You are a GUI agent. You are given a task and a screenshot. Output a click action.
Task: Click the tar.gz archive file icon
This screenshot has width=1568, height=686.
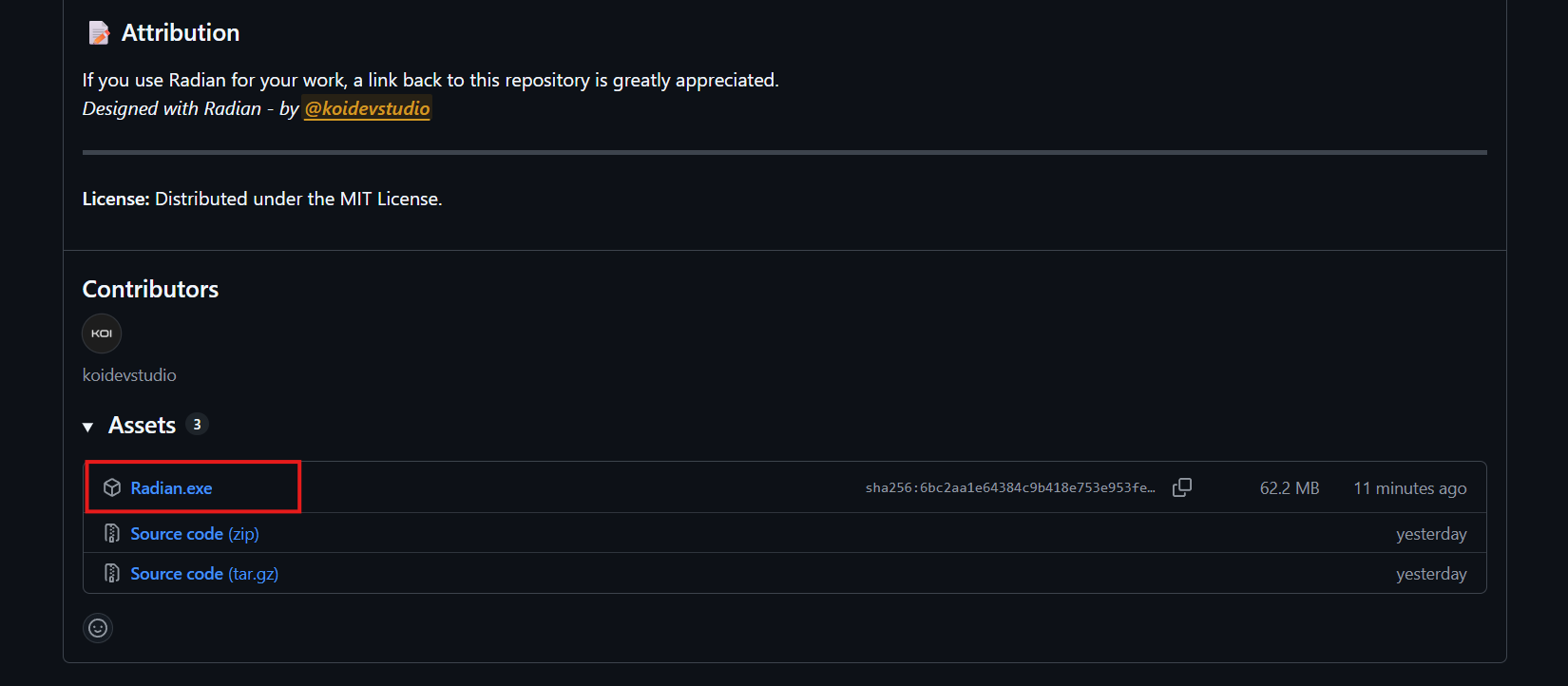click(x=112, y=574)
